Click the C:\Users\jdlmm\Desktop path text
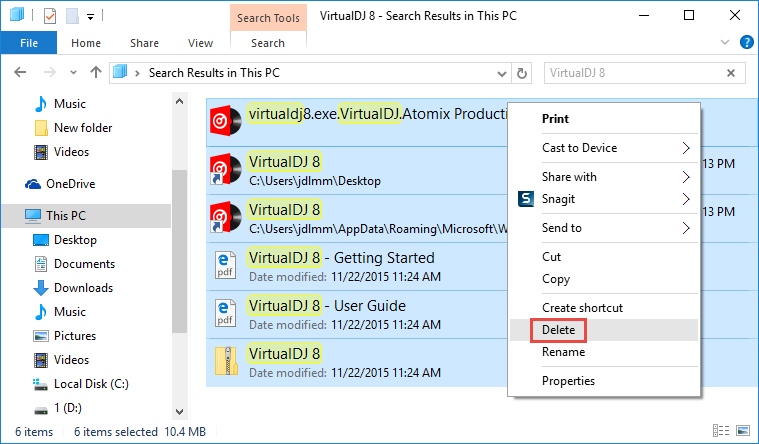The width and height of the screenshot is (759, 444). tap(315, 181)
